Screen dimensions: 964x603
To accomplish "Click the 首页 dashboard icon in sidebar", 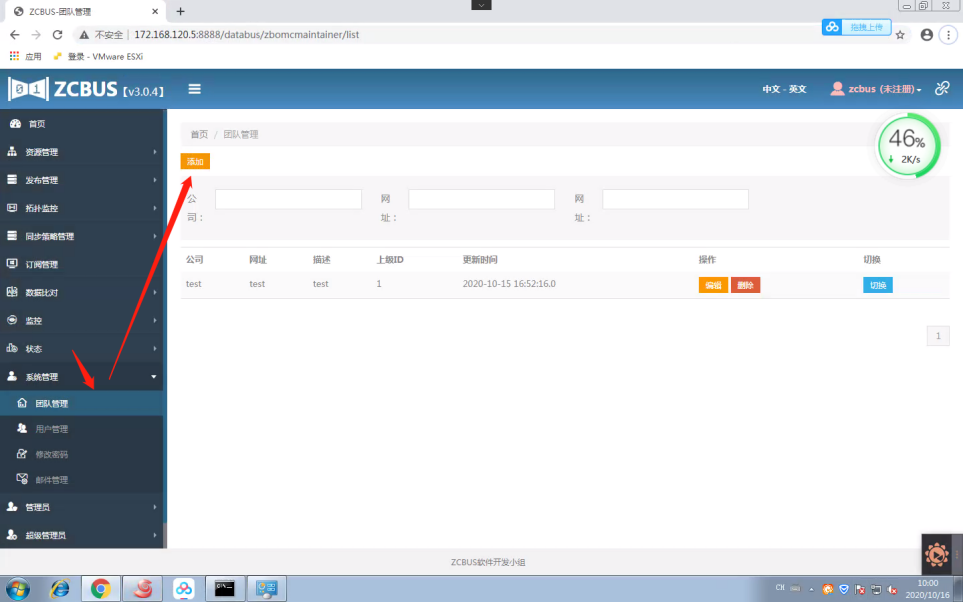I will click(x=15, y=124).
